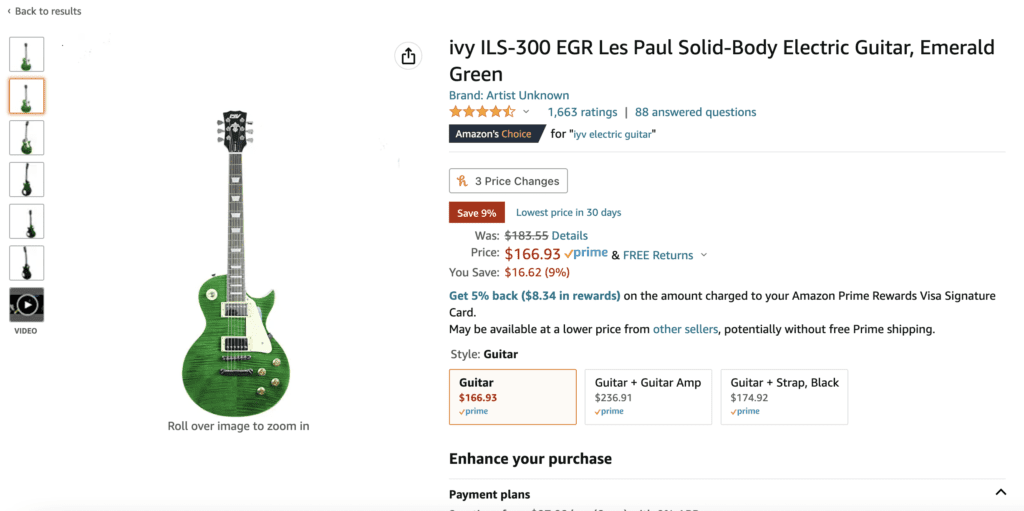Expand the FREE Returns dropdown chevron
The width and height of the screenshot is (1024, 511).
coord(704,255)
